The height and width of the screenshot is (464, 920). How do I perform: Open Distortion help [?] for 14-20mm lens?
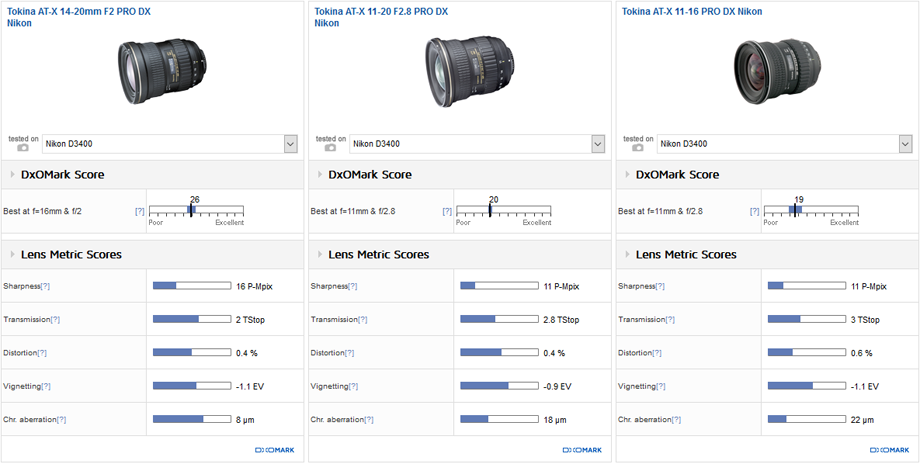[42, 353]
